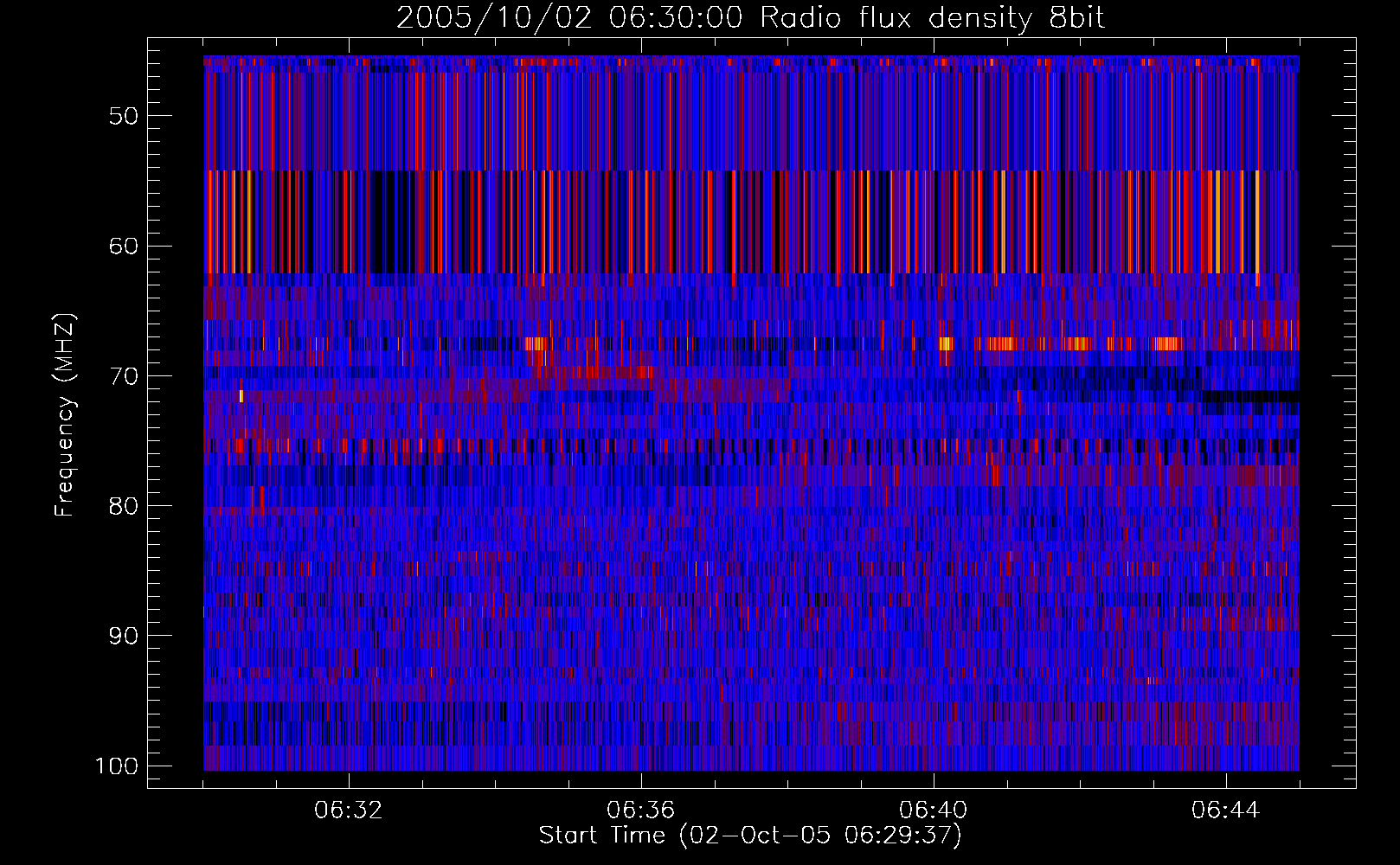Select the 50 frequency tick label
Screen dimensions: 1400x865
[x=124, y=116]
